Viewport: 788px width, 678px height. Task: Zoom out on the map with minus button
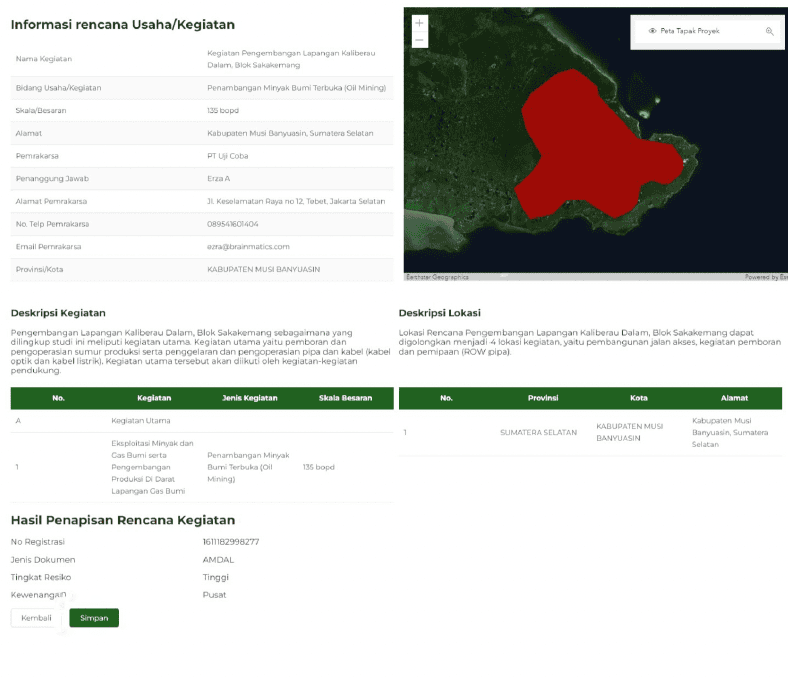click(x=419, y=41)
